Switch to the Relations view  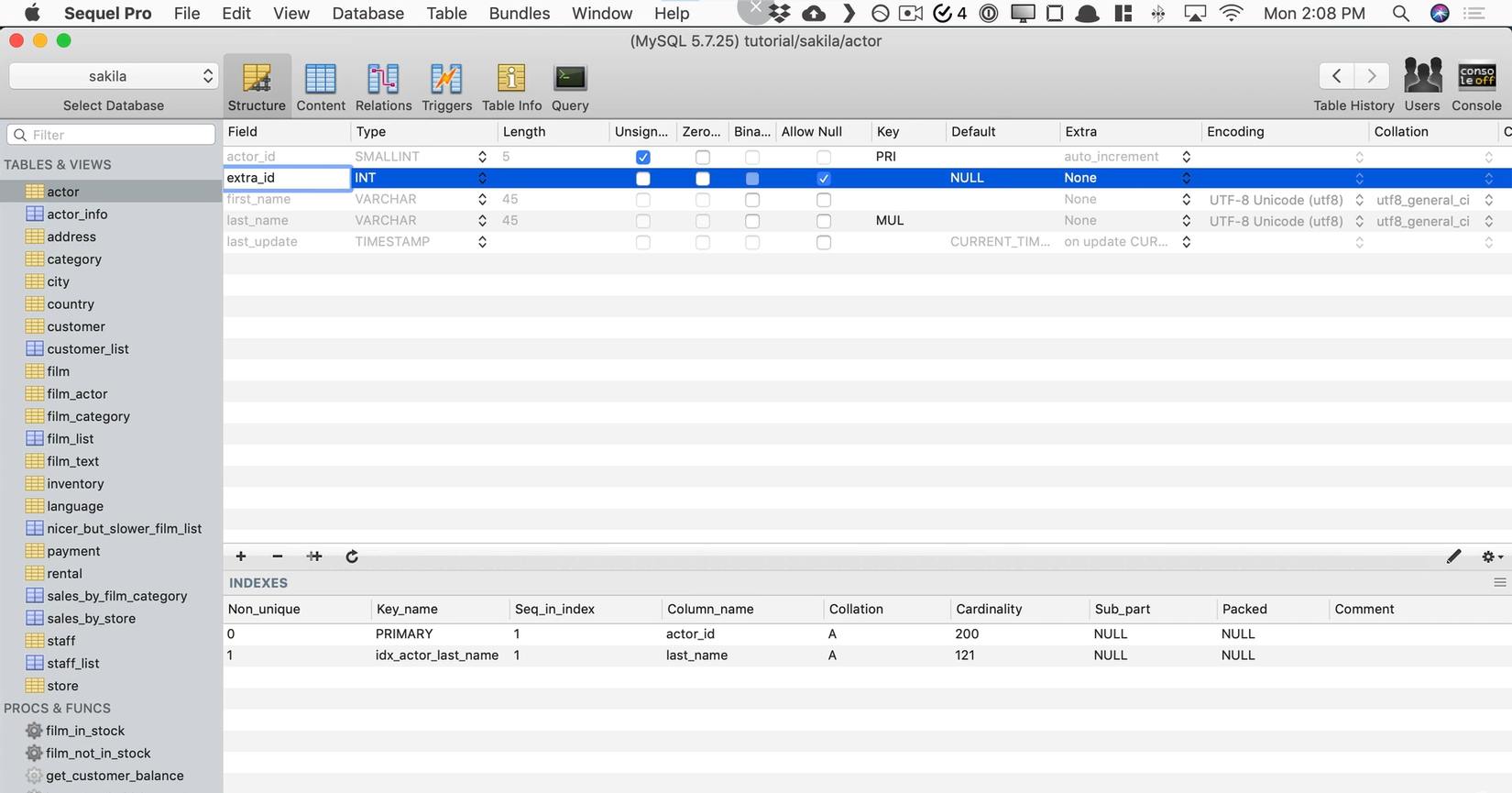(x=383, y=87)
